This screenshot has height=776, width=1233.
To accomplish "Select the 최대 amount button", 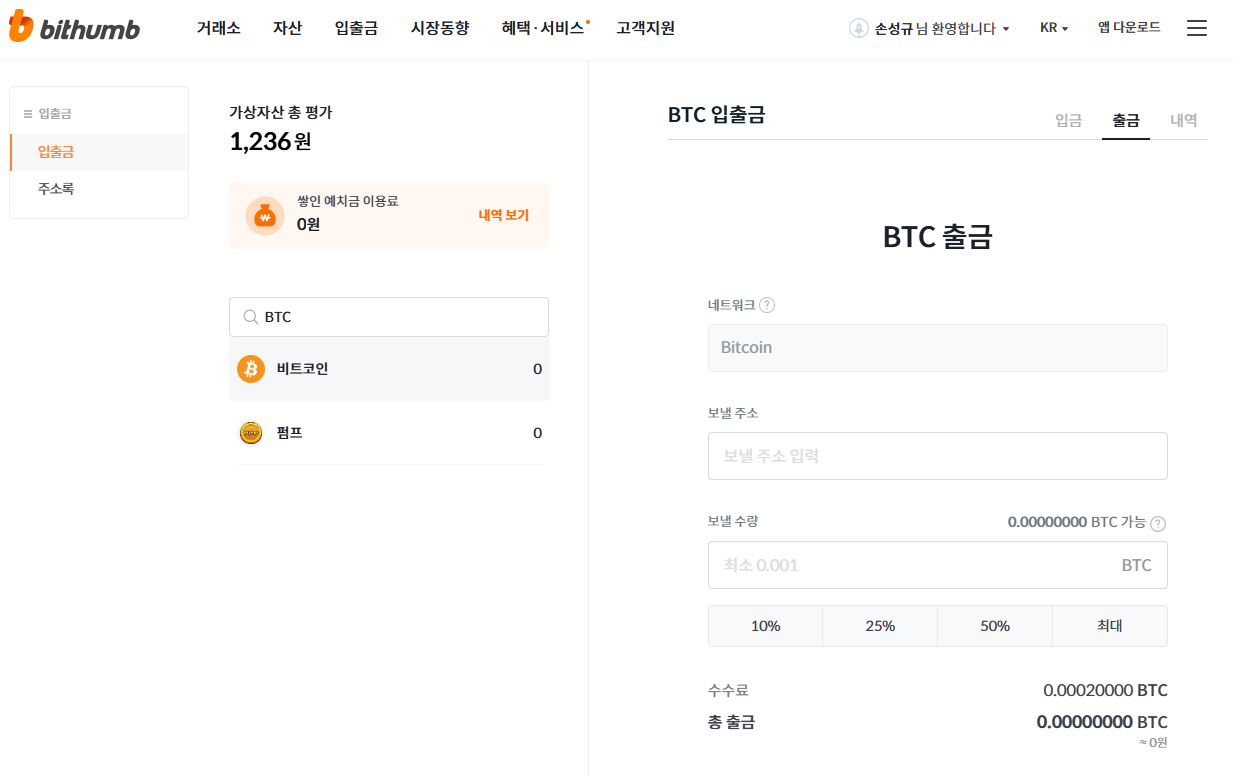I will click(1110, 626).
